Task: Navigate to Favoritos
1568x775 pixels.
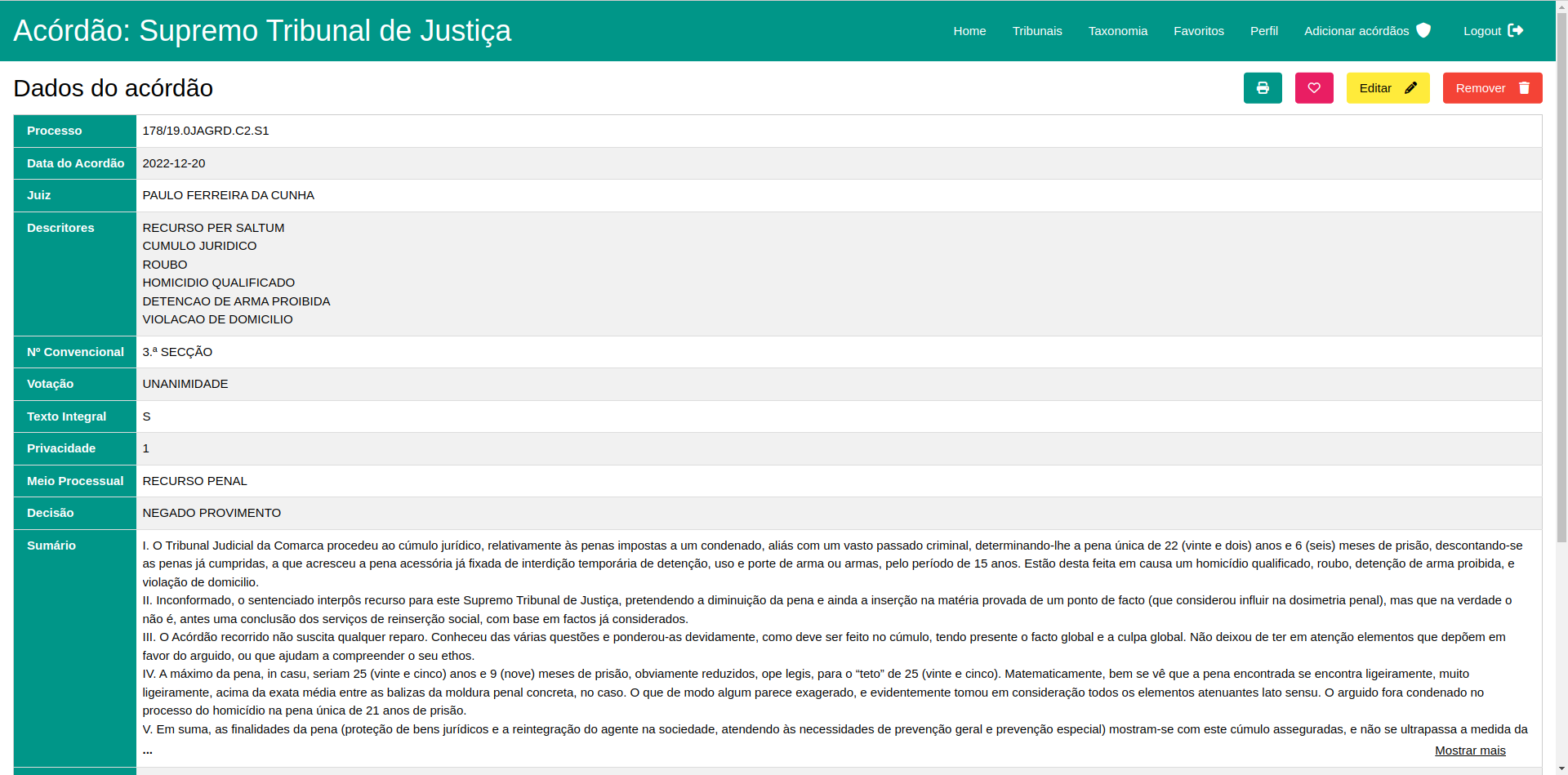Action: coord(1199,31)
